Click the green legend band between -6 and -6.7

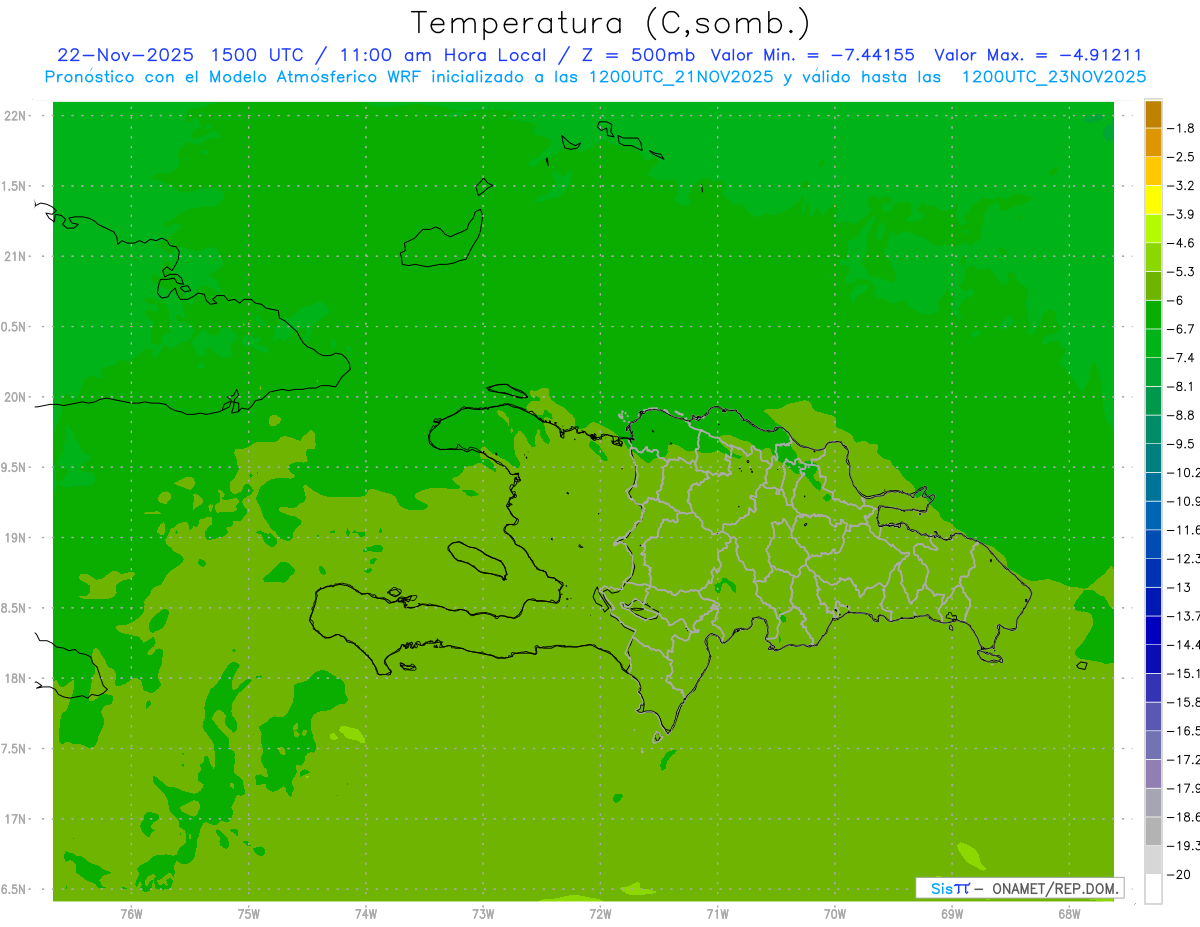tap(1153, 314)
